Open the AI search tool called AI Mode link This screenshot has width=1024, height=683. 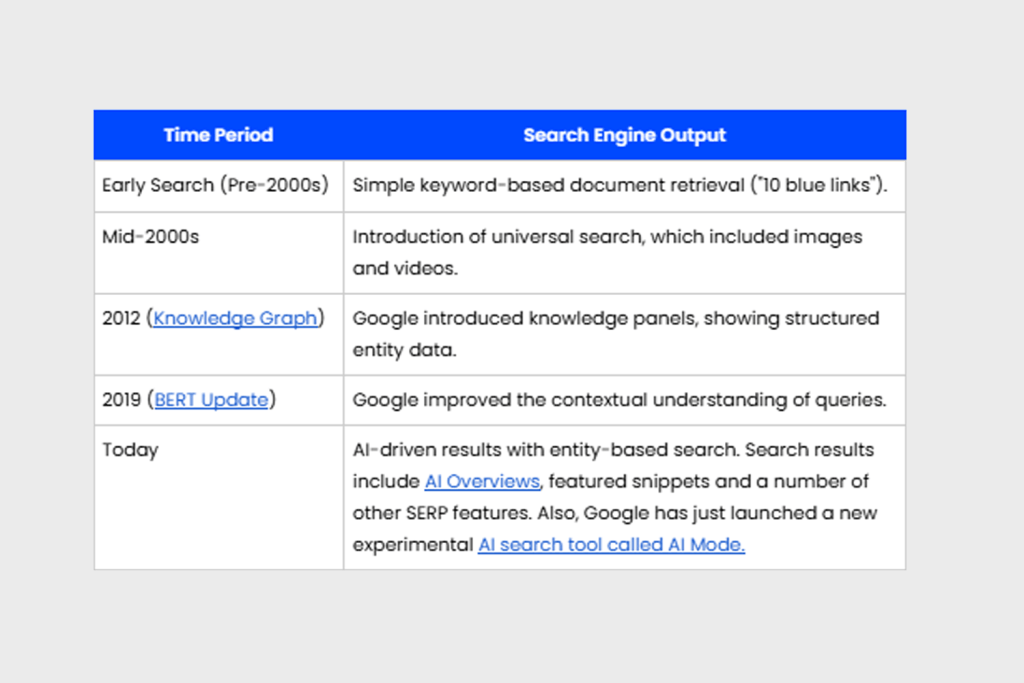pyautogui.click(x=611, y=545)
